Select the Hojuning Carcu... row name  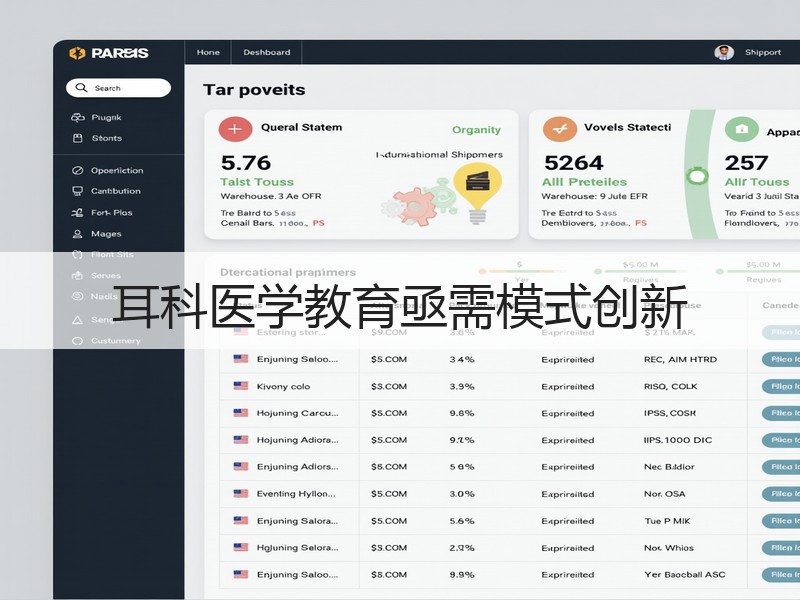click(x=297, y=413)
